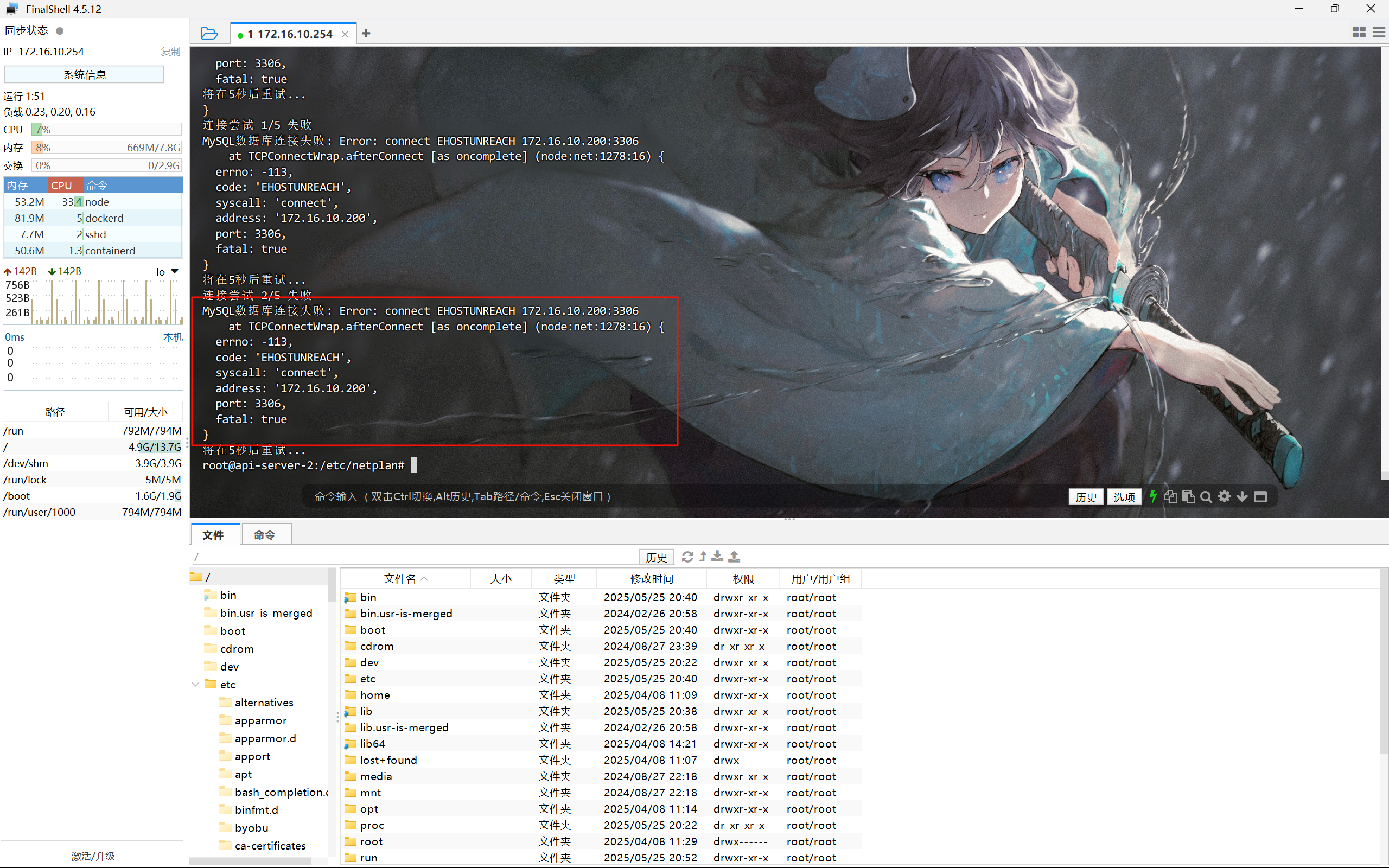The height and width of the screenshot is (868, 1389).
Task: Sort processes by CPU column
Action: (x=61, y=186)
